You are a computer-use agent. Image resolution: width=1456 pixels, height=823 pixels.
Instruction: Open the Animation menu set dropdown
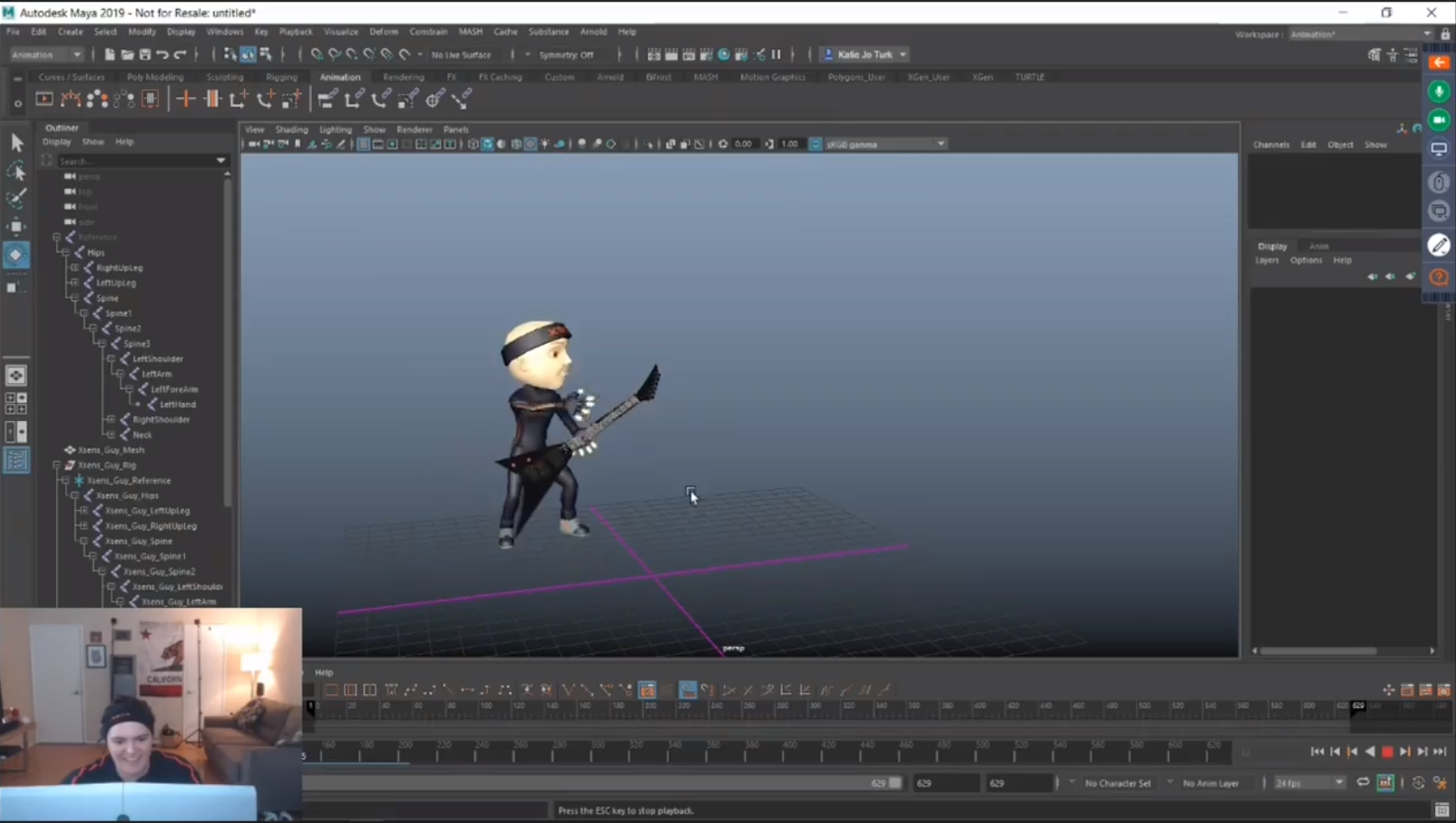click(x=46, y=54)
